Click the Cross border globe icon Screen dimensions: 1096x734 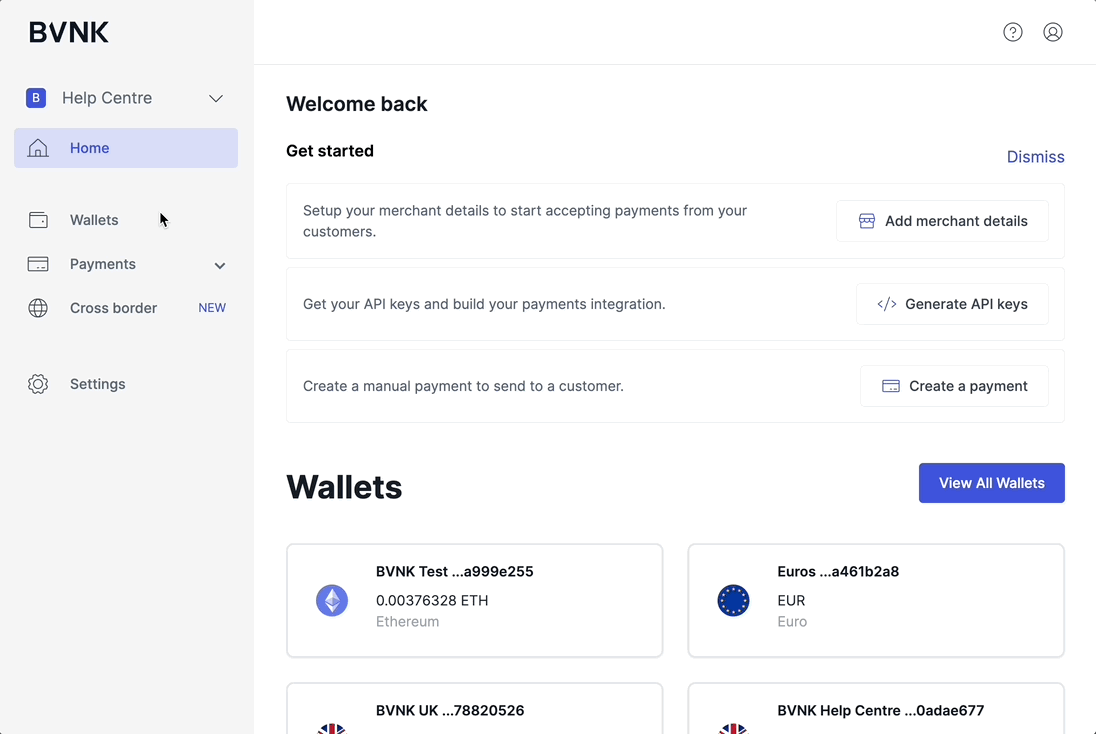tap(38, 308)
